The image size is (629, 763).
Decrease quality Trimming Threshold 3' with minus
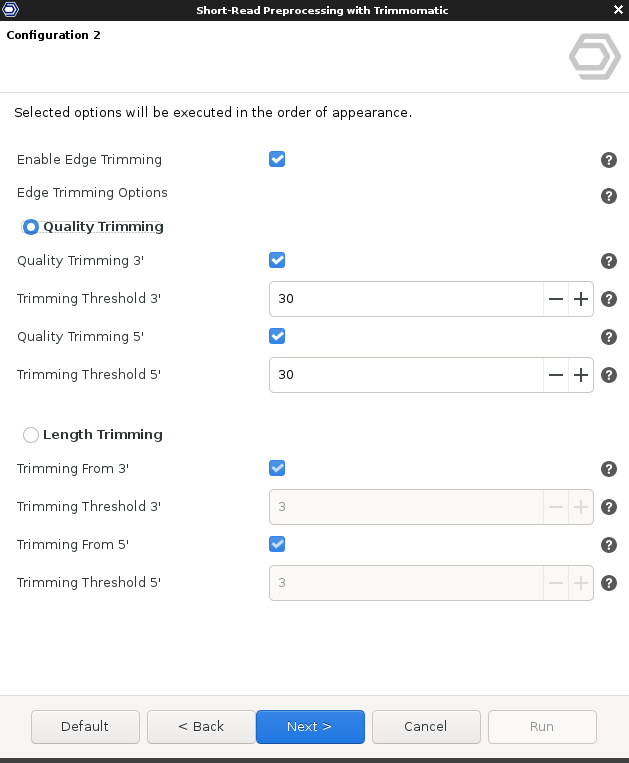click(x=556, y=299)
